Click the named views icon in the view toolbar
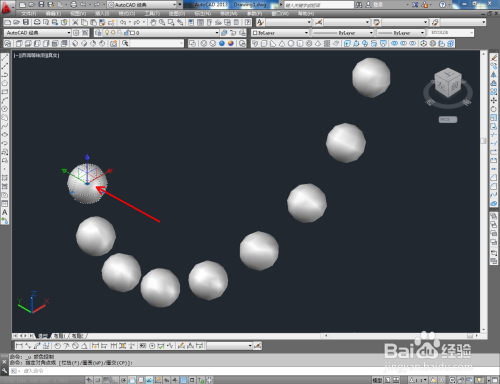The width and height of the screenshot is (500, 384). coord(8,43)
